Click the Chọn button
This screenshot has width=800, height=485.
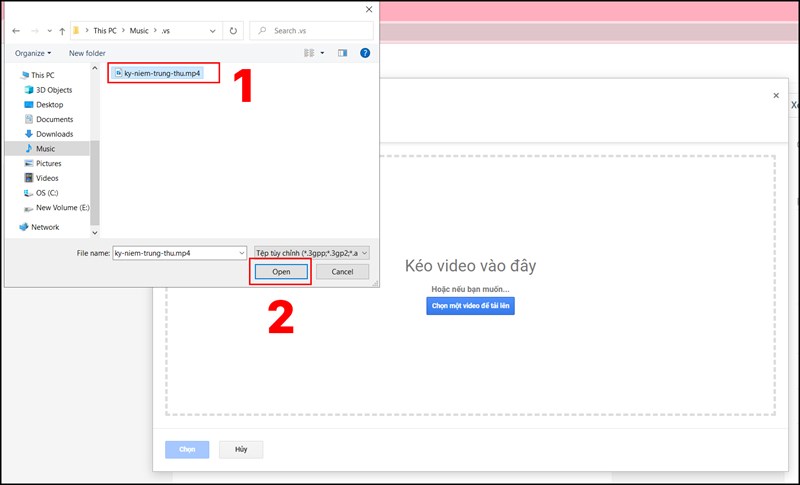[x=187, y=449]
